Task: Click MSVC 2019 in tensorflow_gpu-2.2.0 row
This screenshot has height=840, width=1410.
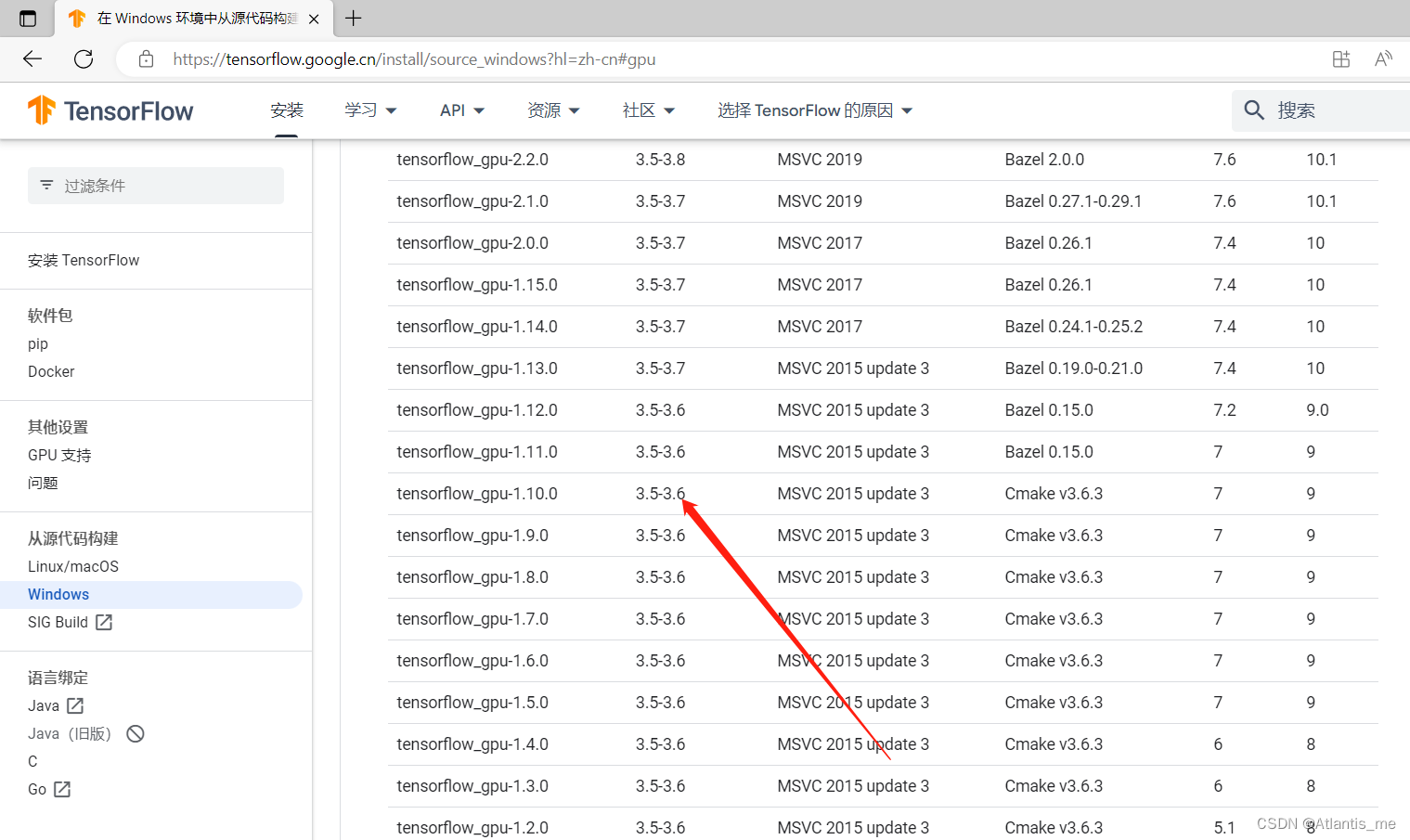Action: click(x=820, y=160)
